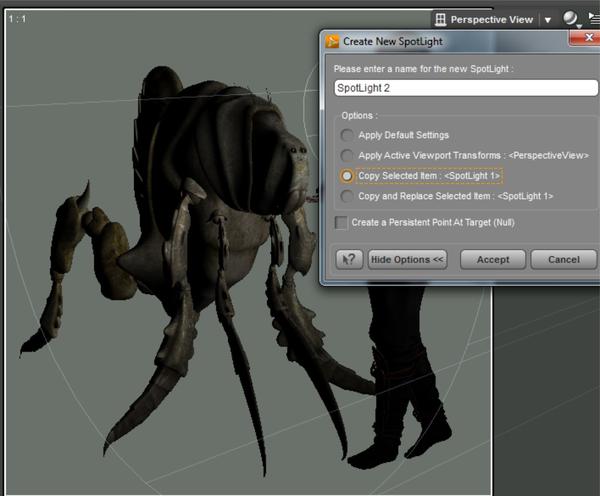Click the DAZ Studio icon in dialog title

pyautogui.click(x=332, y=41)
